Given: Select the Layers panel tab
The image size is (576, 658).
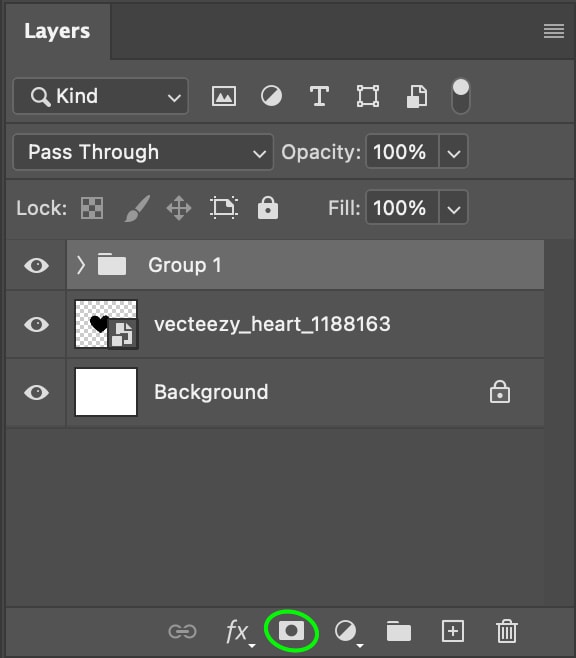Looking at the screenshot, I should point(57,31).
